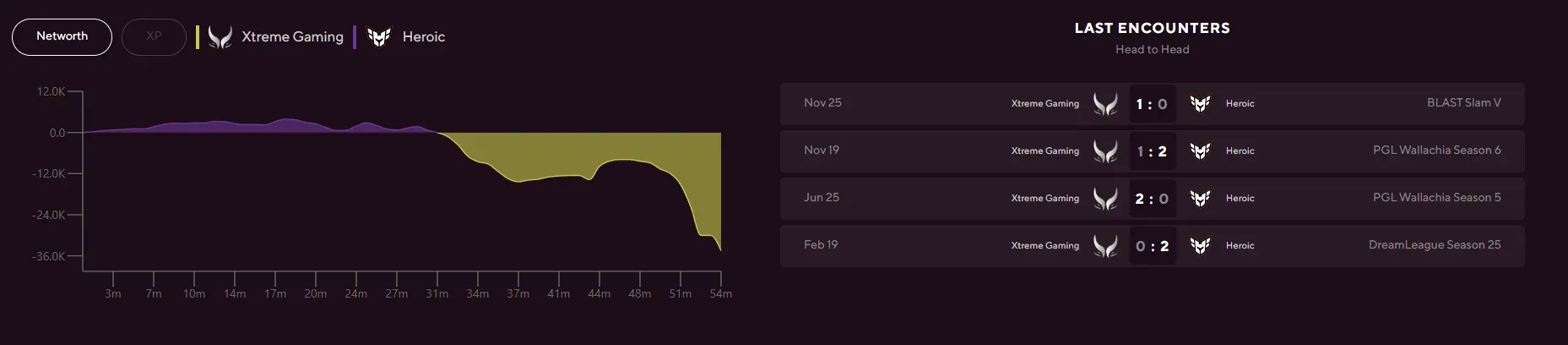Click yellow Xtreme Gaming legend color bar
The width and height of the screenshot is (1568, 345).
click(198, 37)
